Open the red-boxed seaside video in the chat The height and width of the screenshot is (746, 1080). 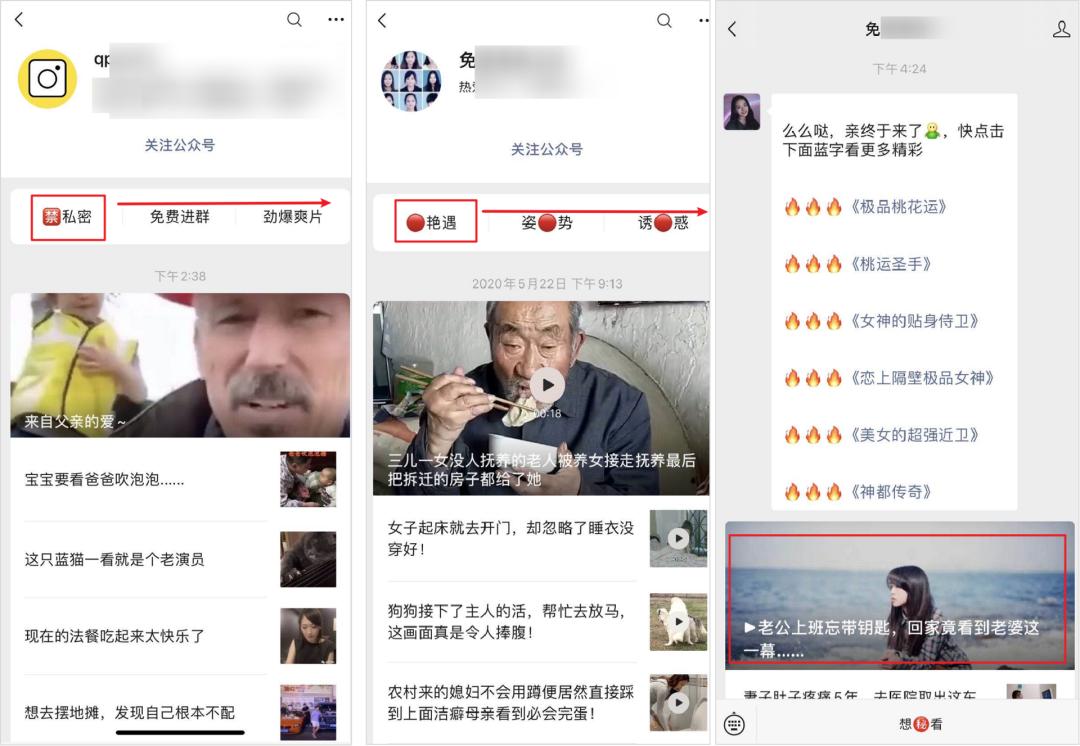(897, 597)
